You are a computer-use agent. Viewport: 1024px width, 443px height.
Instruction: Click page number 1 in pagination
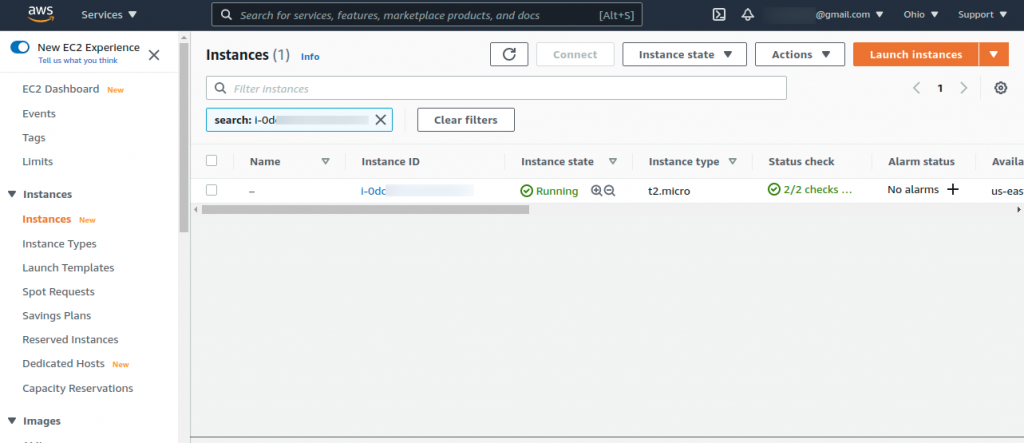(940, 88)
